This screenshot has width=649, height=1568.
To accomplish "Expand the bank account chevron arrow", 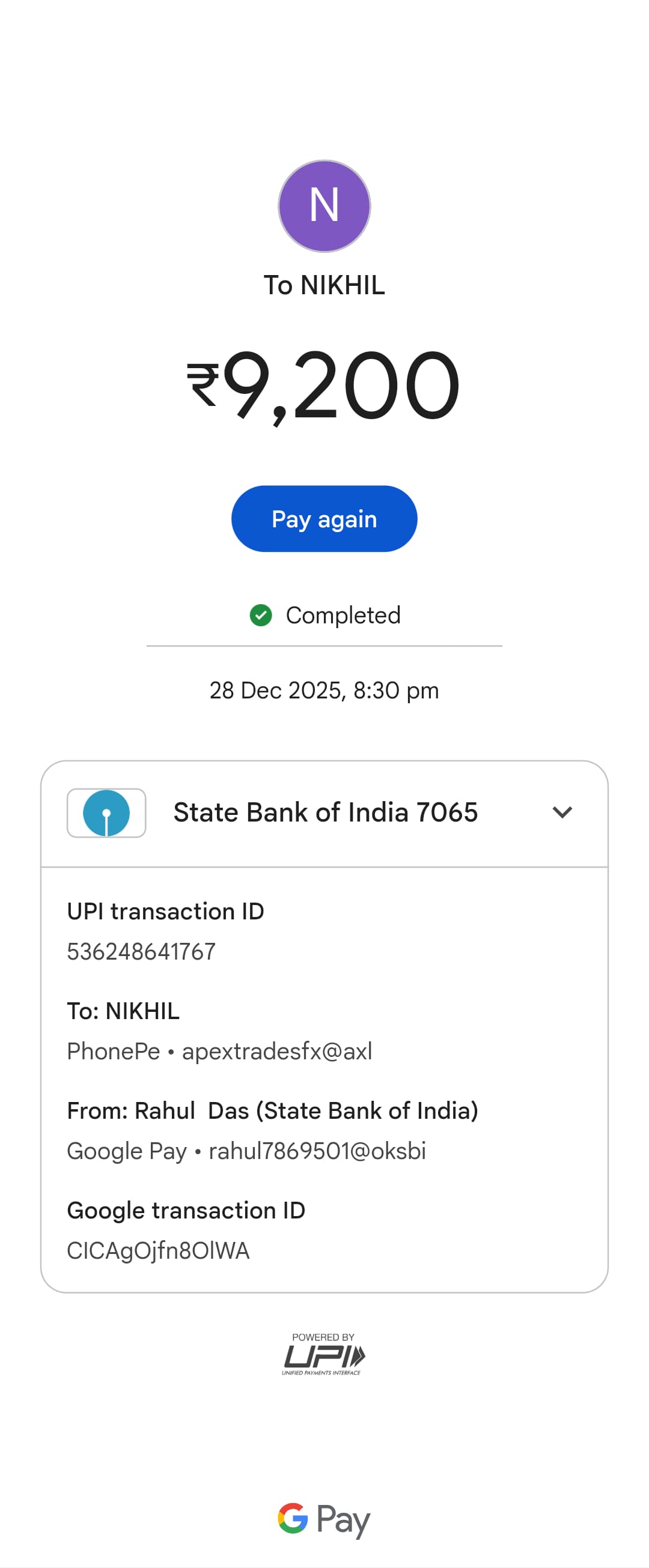I will 561,812.
